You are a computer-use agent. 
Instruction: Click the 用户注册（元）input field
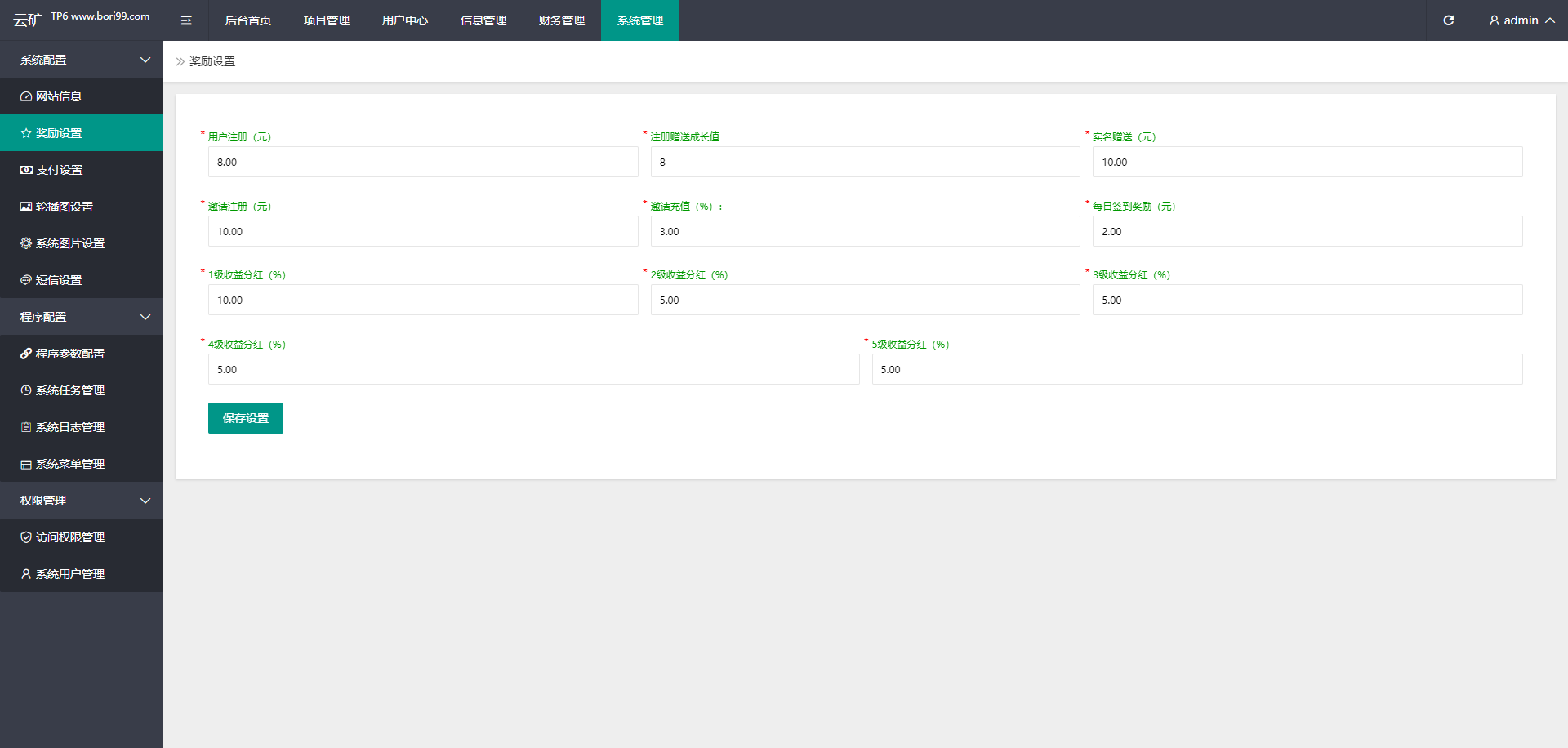pyautogui.click(x=423, y=162)
